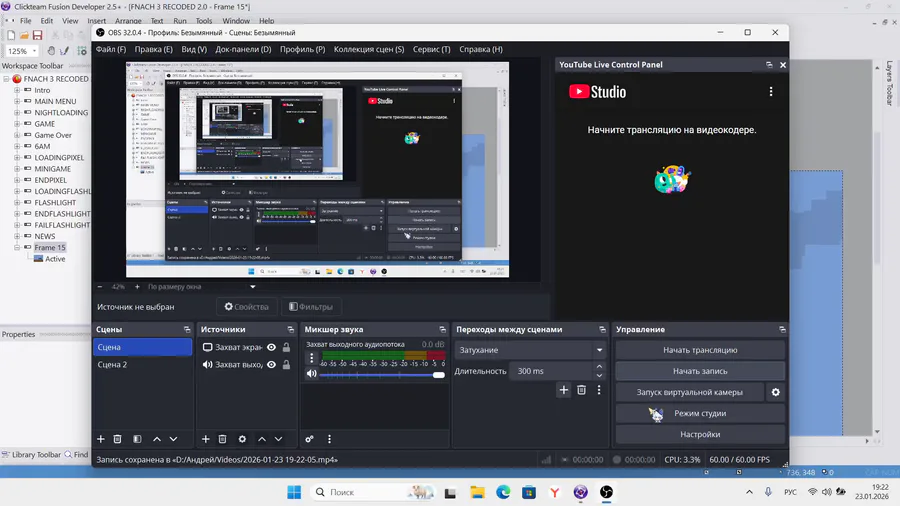Open advanced audio properties gears icon
This screenshot has width=900, height=506.
coord(309,439)
